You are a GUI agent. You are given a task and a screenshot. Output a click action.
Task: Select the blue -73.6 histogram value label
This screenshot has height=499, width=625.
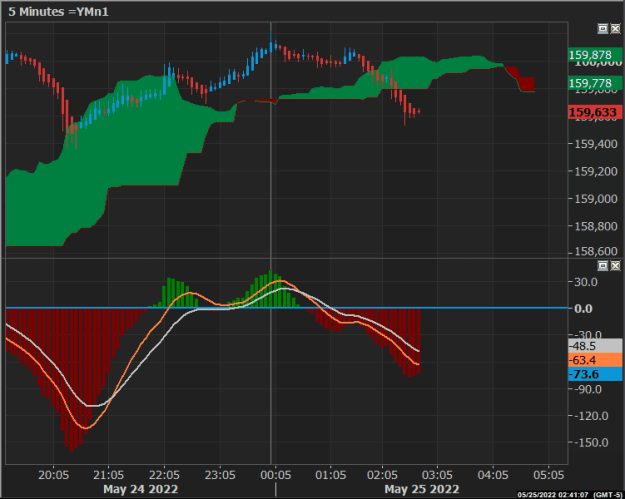tap(595, 374)
